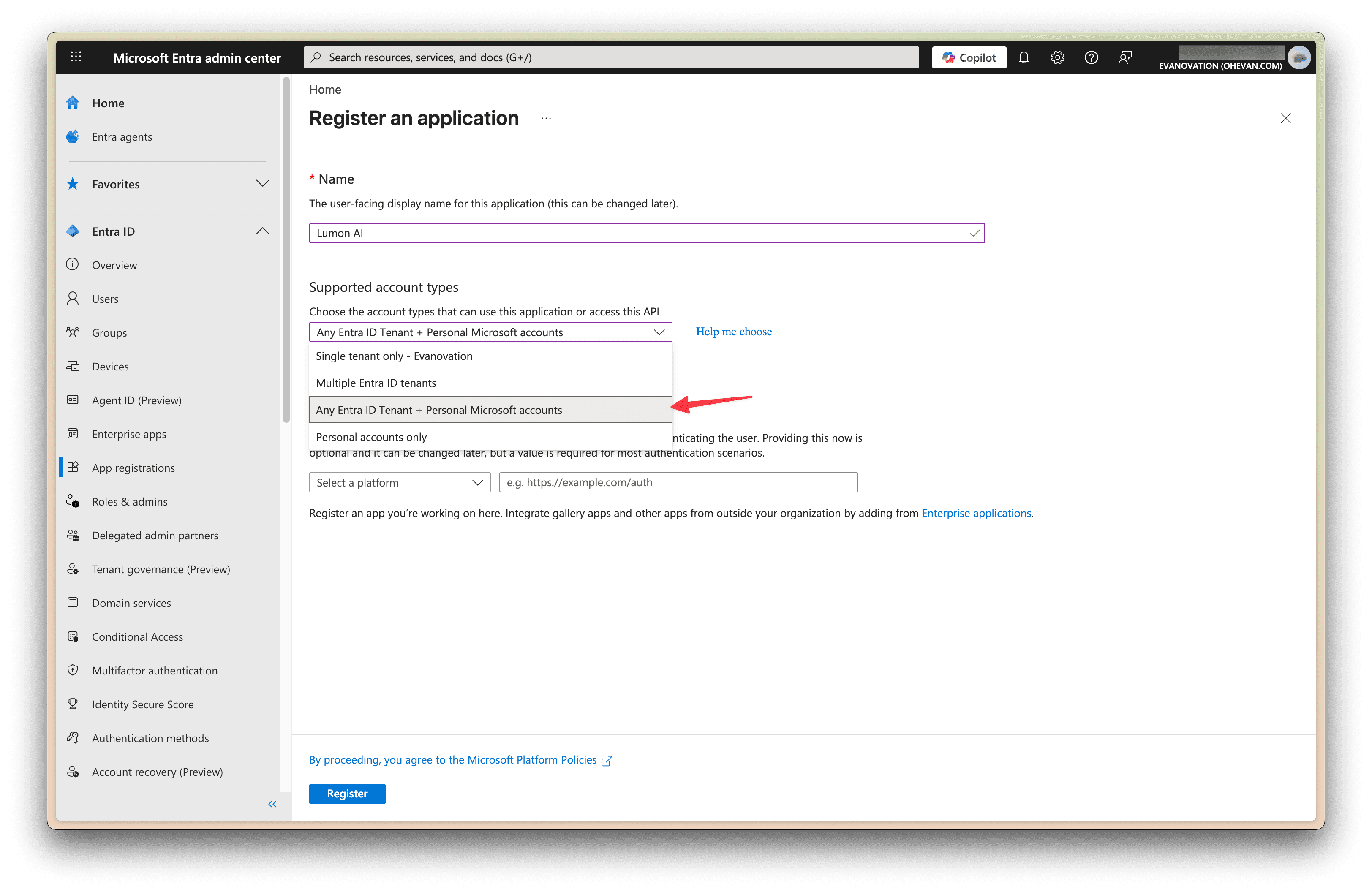Image resolution: width=1372 pixels, height=892 pixels.
Task: Click the Favorites star icon
Action: [73, 184]
